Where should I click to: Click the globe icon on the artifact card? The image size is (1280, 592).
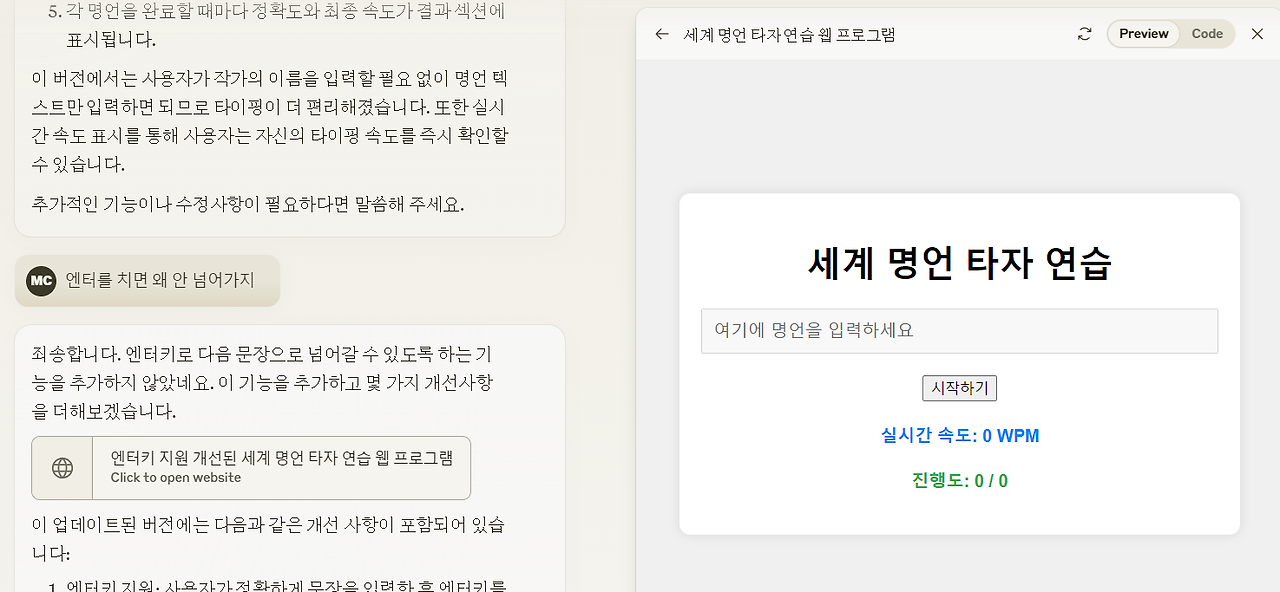(62, 468)
